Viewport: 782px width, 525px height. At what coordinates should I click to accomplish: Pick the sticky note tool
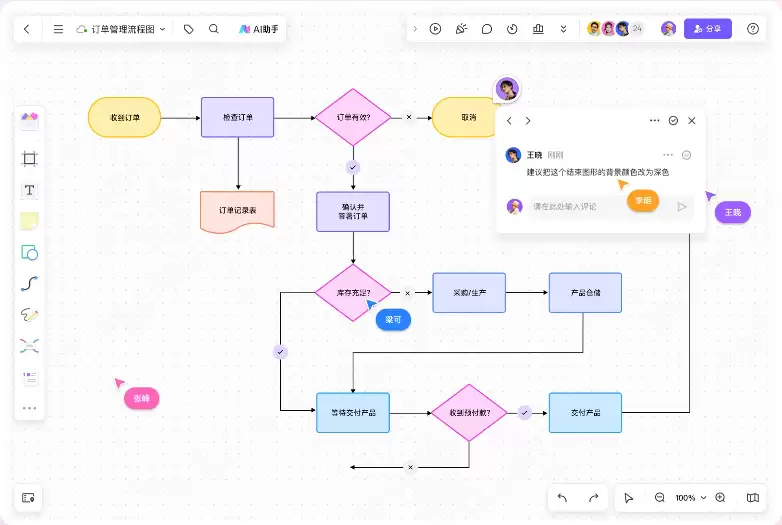pyautogui.click(x=29, y=221)
